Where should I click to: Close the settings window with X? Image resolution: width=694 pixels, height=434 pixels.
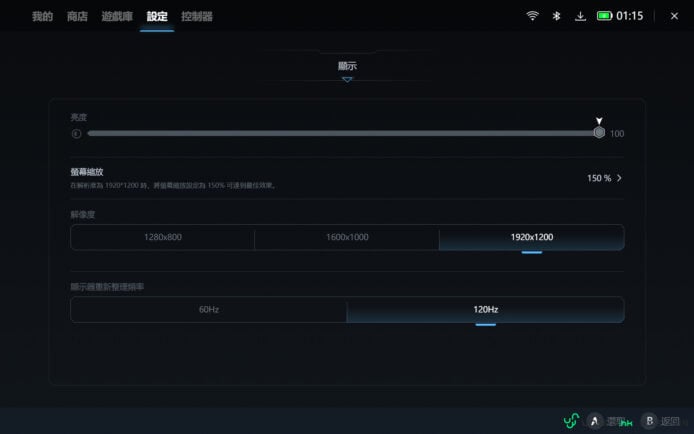tap(673, 16)
